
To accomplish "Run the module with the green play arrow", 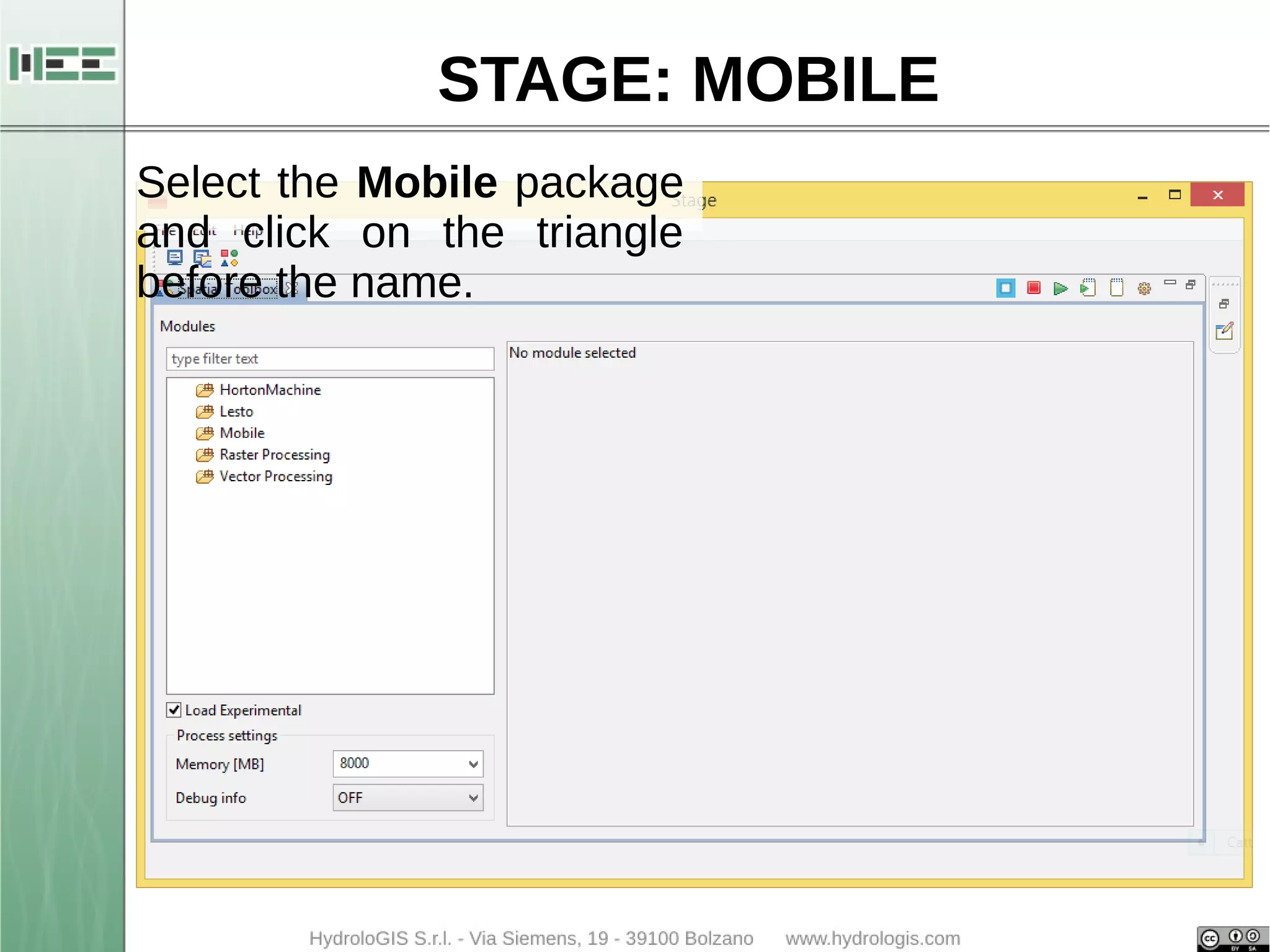I will point(1060,288).
